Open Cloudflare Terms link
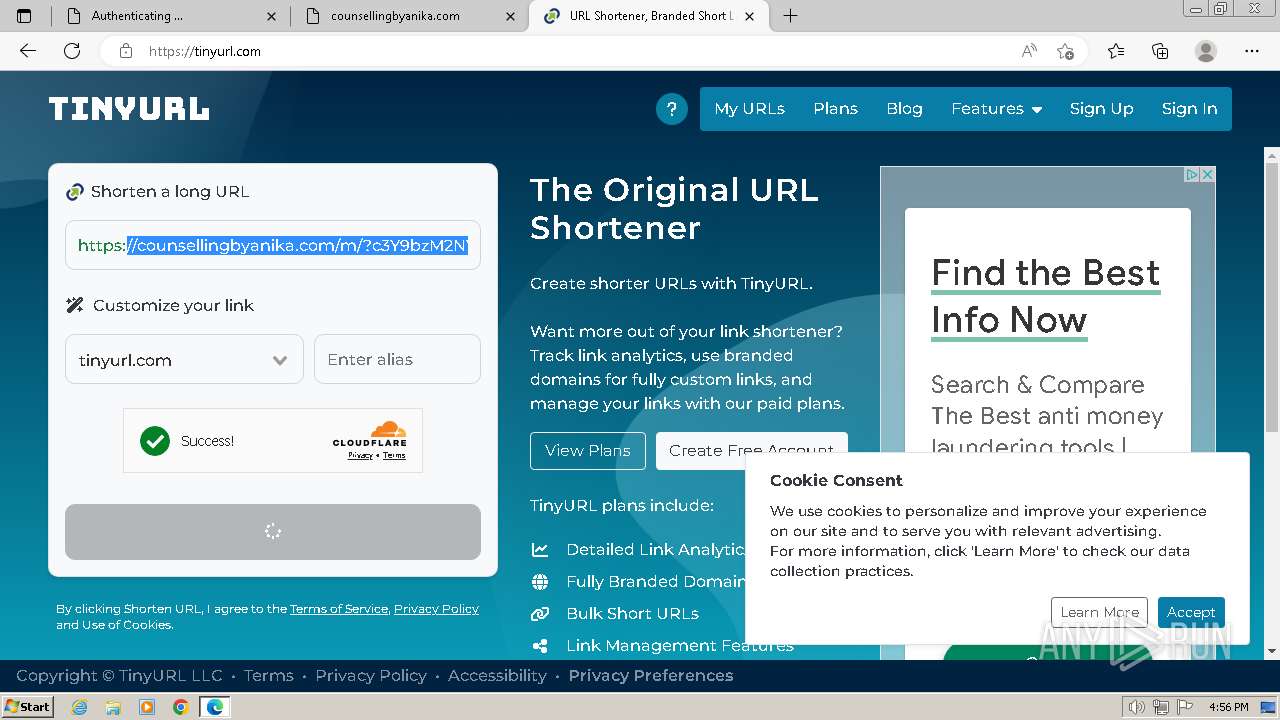 point(394,456)
